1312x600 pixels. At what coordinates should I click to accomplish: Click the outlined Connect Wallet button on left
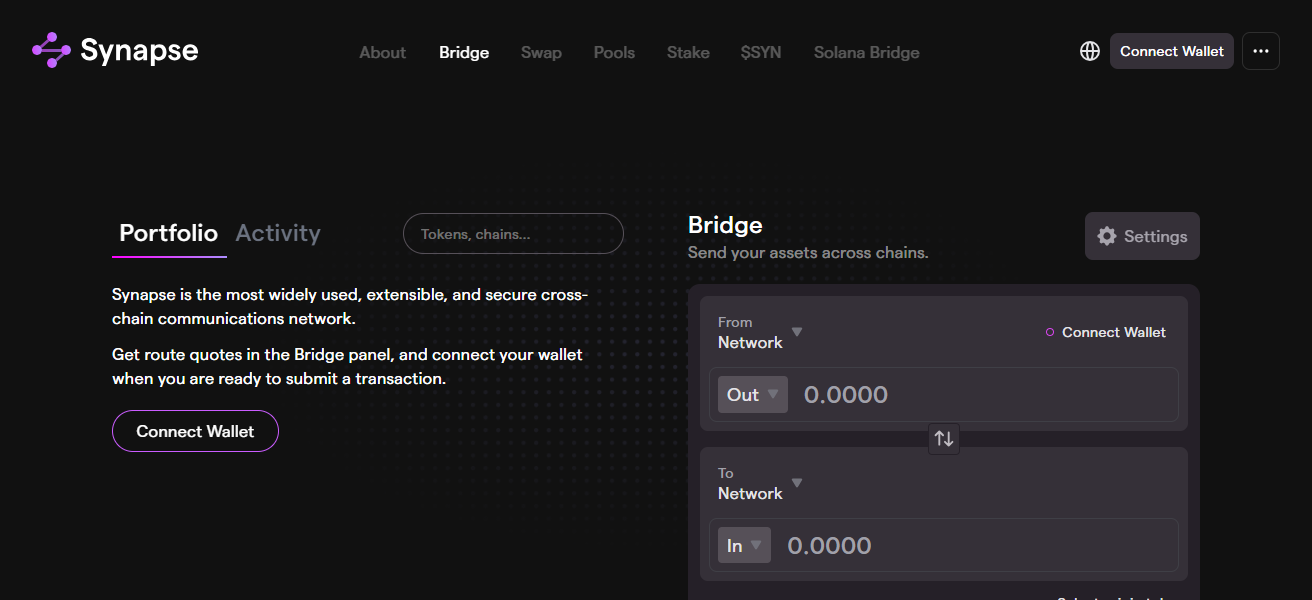tap(195, 431)
